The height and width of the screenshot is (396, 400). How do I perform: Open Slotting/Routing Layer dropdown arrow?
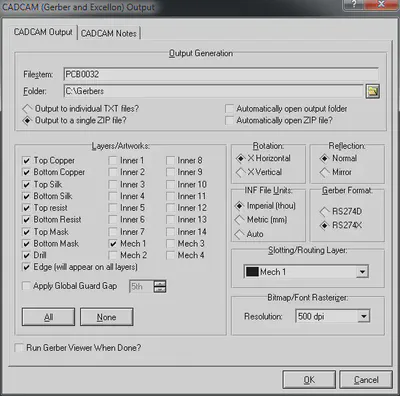(362, 272)
